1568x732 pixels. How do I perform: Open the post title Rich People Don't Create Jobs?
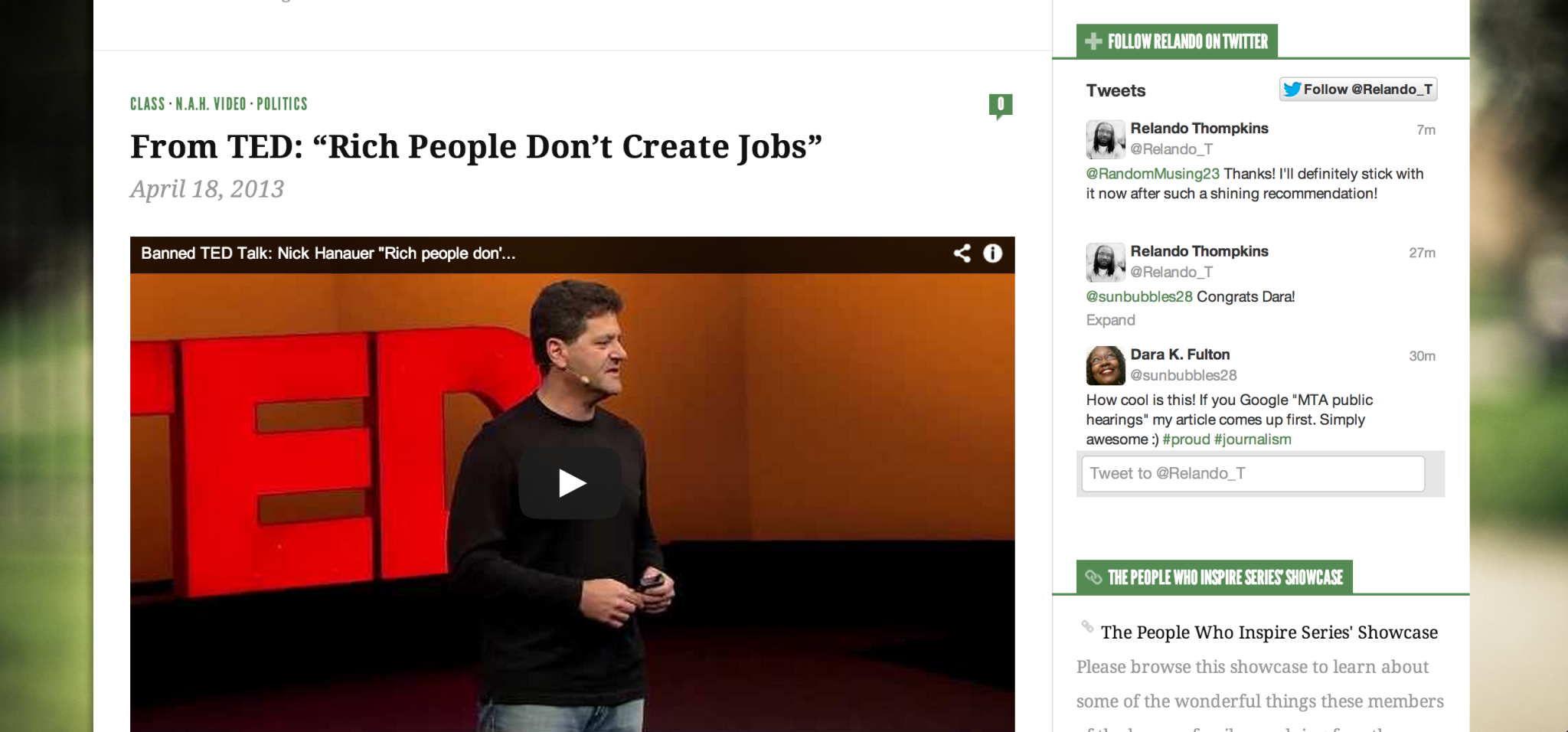pyautogui.click(x=475, y=147)
